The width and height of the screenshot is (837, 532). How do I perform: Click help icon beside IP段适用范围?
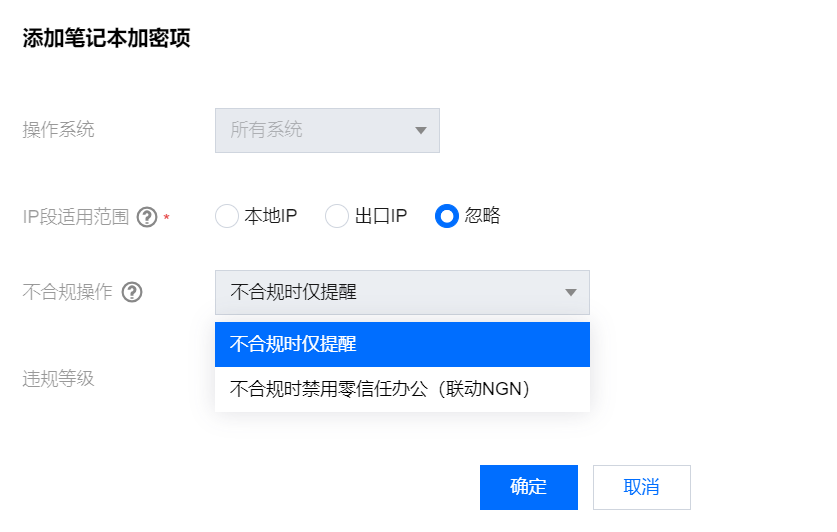point(147,216)
